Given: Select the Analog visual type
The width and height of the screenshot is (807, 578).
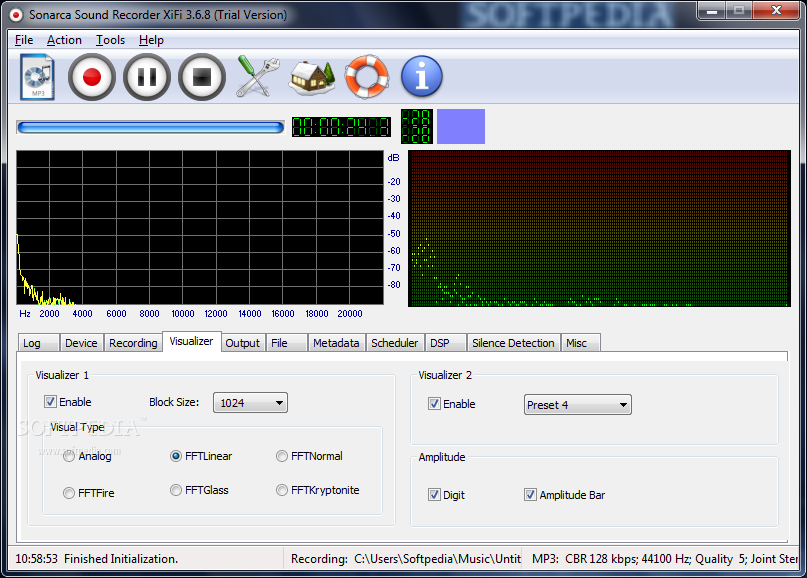Looking at the screenshot, I should (x=87, y=456).
